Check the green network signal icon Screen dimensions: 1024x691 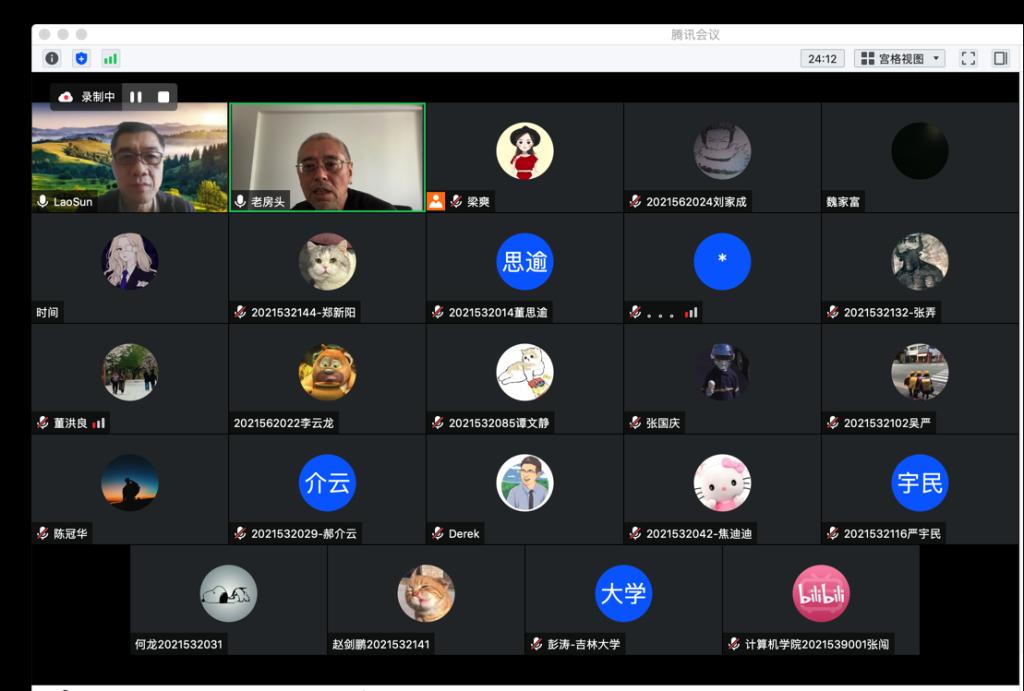(x=110, y=59)
